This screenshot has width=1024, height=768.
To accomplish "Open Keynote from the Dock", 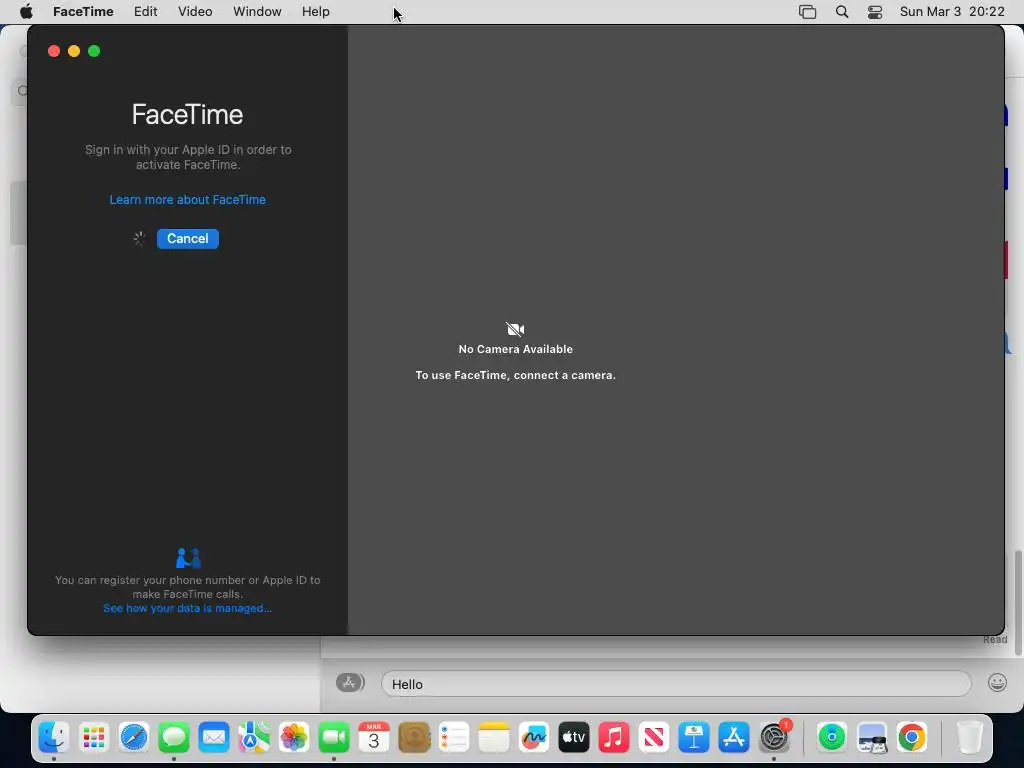I will (x=694, y=737).
